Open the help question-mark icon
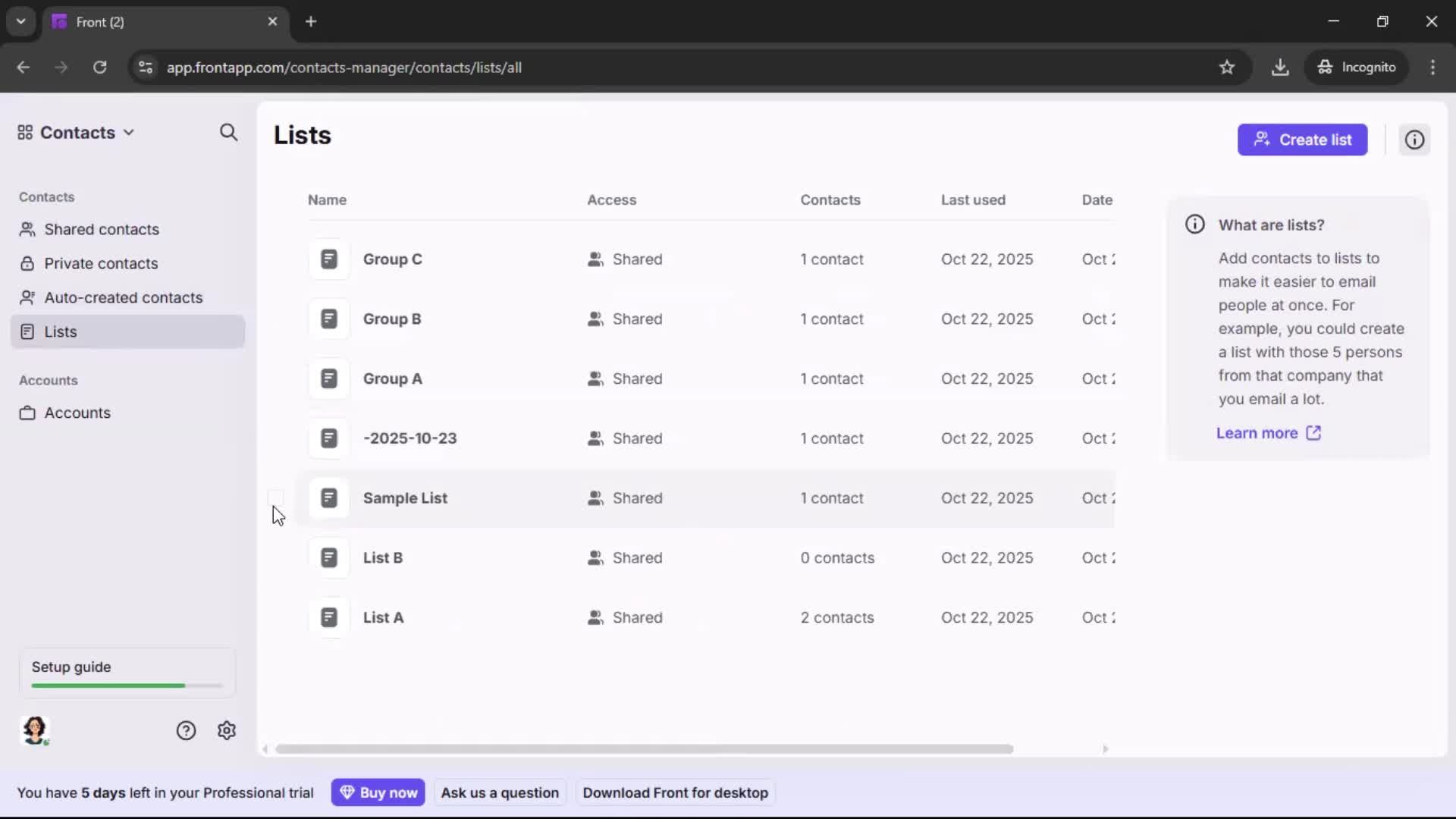The height and width of the screenshot is (819, 1456). click(x=187, y=730)
